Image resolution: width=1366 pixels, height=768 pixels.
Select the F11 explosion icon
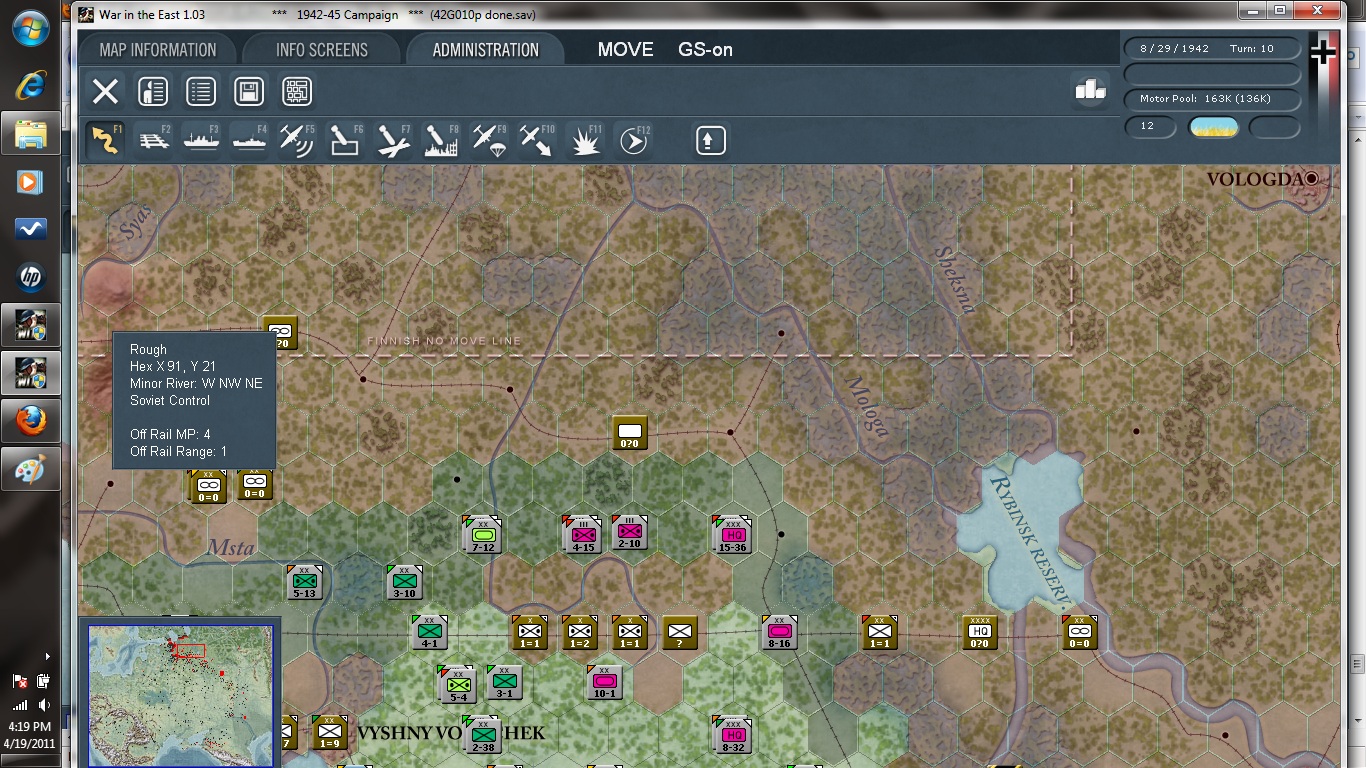585,140
